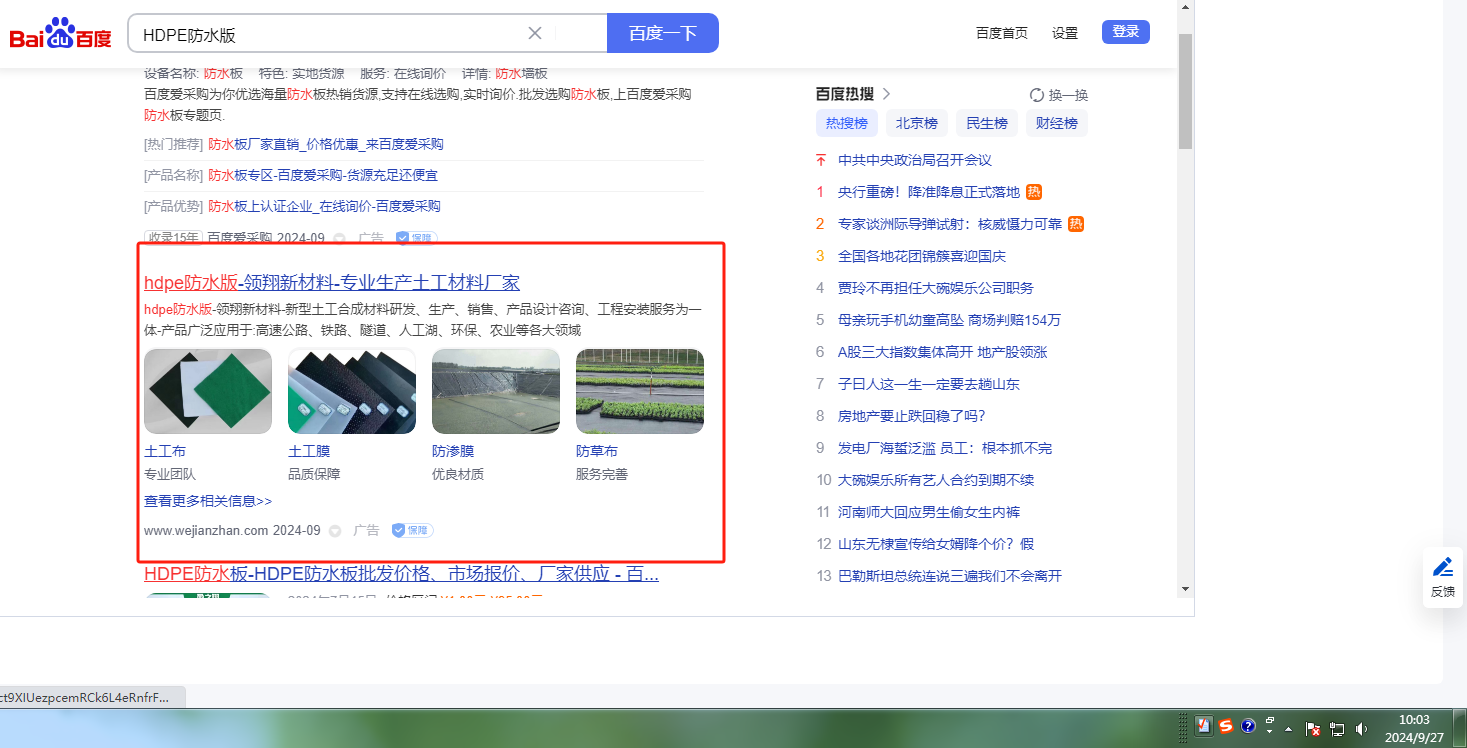Open the network status tray icon
Image resolution: width=1467 pixels, height=748 pixels.
(x=1338, y=728)
